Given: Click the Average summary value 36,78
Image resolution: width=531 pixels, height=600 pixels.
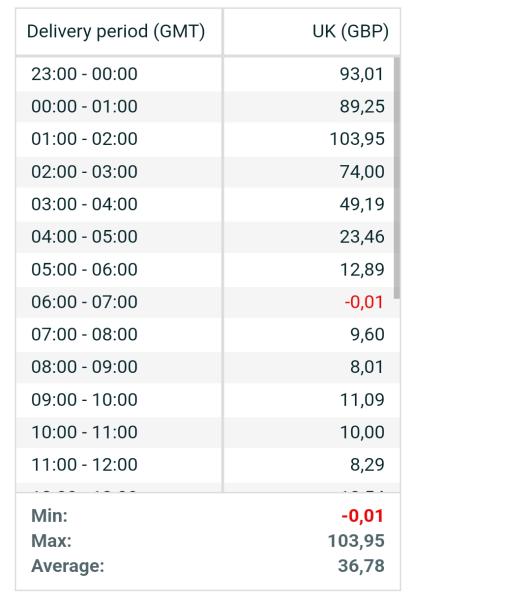Looking at the screenshot, I should click(361, 566).
